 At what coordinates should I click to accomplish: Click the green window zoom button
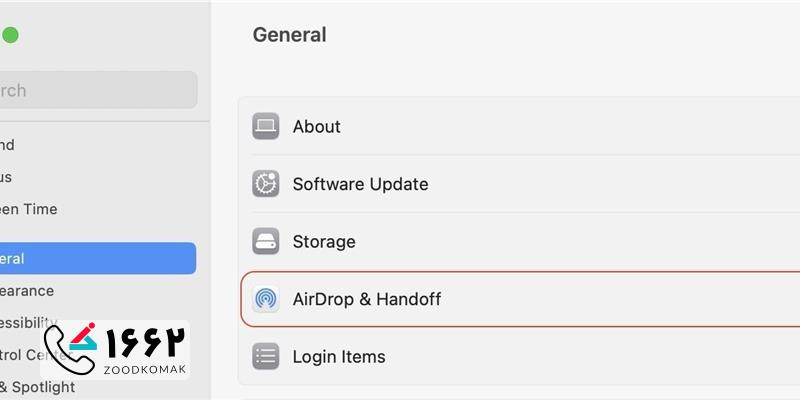tap(10, 35)
